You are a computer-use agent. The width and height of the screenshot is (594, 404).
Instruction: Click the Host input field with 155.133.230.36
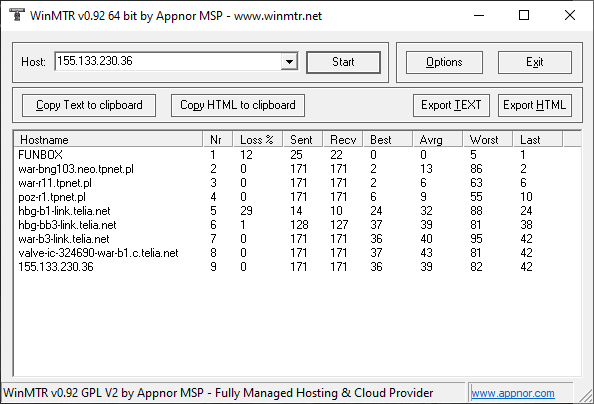[168, 61]
